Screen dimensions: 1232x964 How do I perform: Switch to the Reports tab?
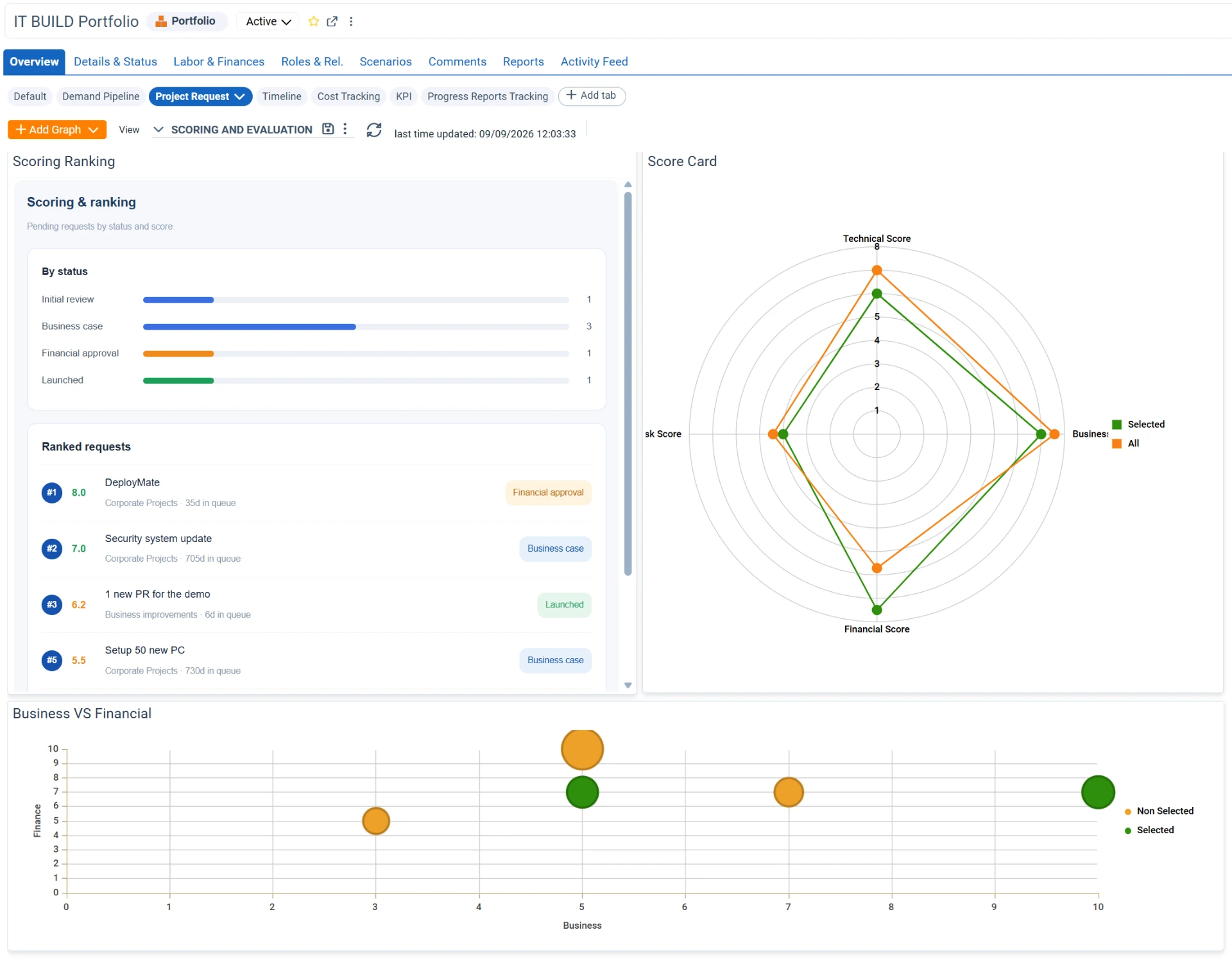(524, 62)
